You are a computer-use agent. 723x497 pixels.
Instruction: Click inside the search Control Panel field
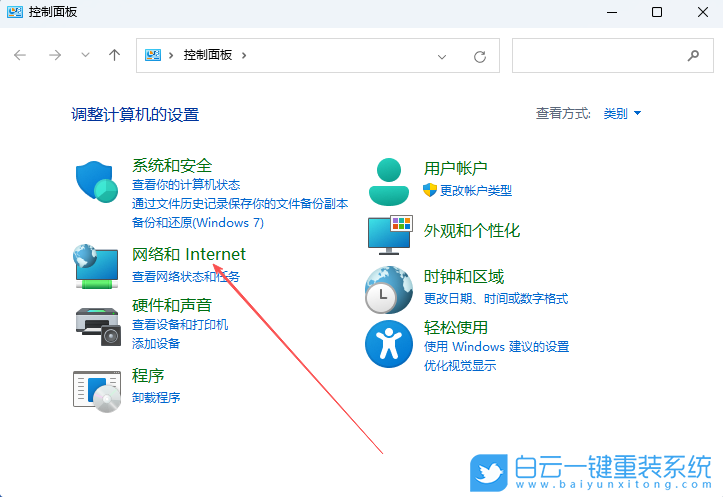(x=613, y=55)
